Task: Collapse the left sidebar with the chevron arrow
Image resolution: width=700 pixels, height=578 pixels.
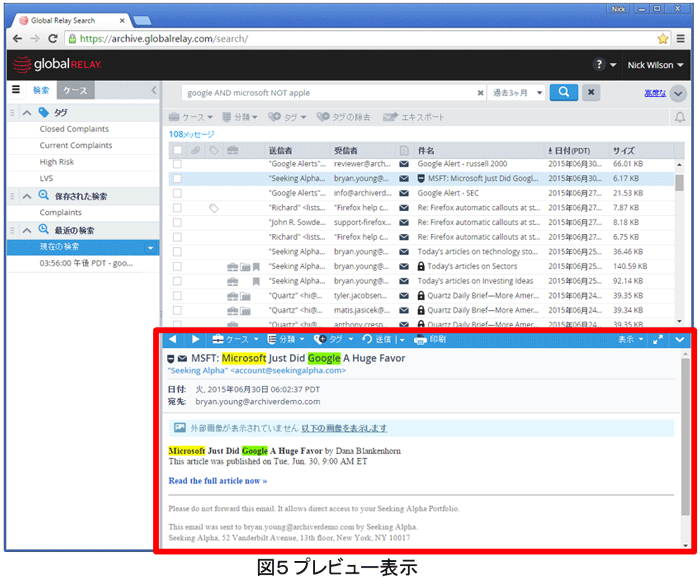Action: [154, 90]
